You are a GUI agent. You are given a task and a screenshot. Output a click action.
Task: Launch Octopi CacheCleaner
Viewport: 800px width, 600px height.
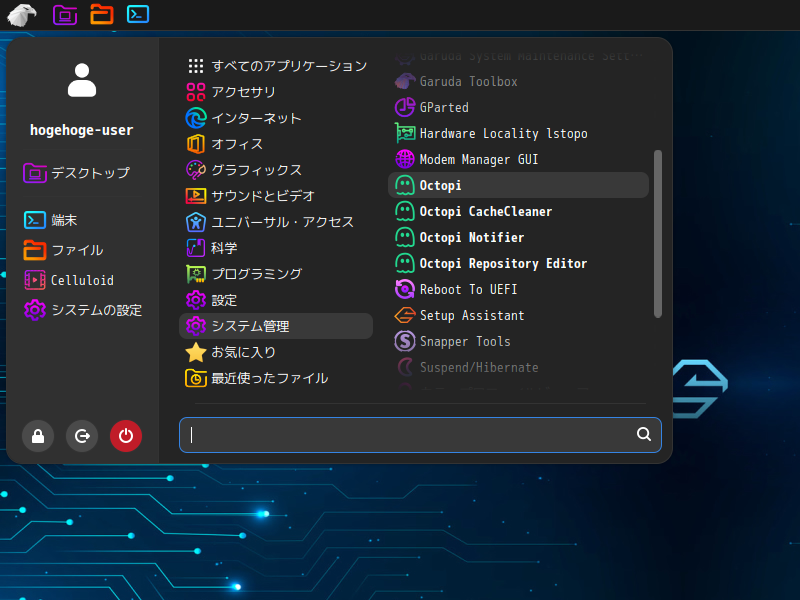pos(518,211)
